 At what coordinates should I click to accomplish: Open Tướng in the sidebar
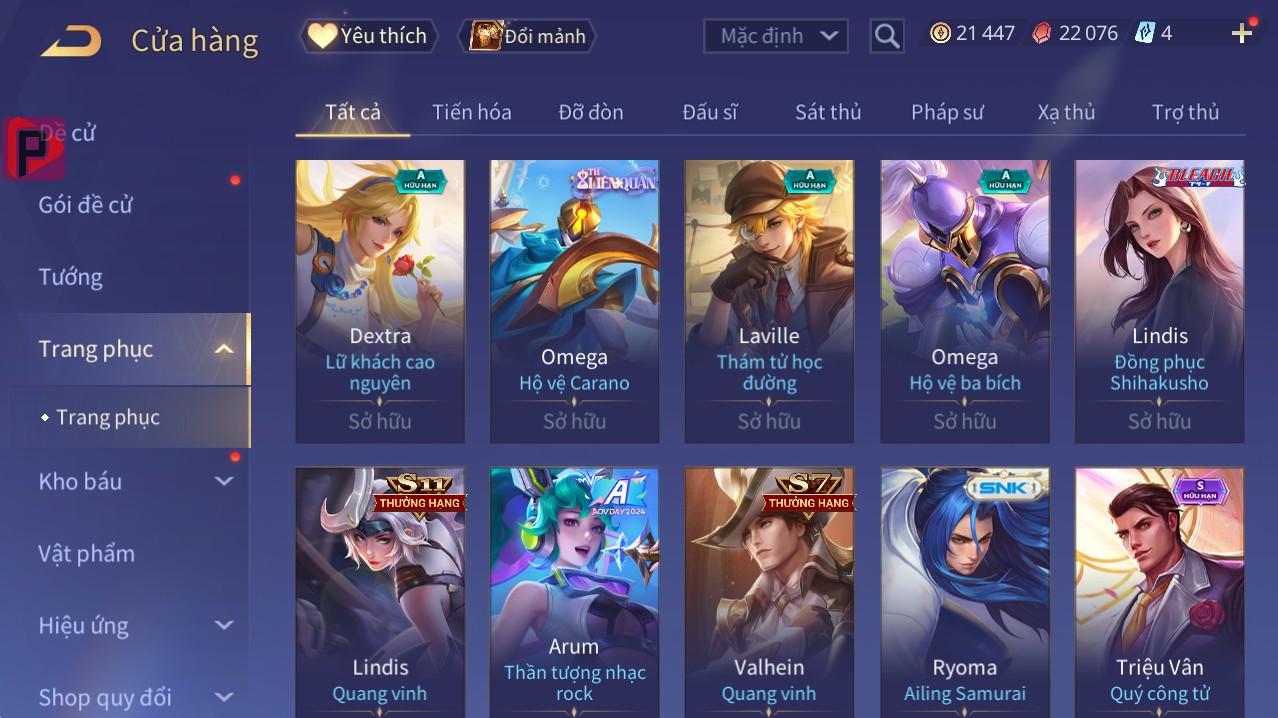pyautogui.click(x=70, y=277)
